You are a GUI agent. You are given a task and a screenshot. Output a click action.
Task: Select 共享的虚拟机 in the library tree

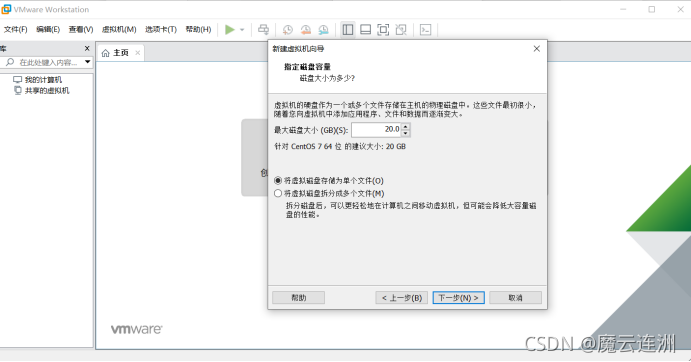point(47,91)
